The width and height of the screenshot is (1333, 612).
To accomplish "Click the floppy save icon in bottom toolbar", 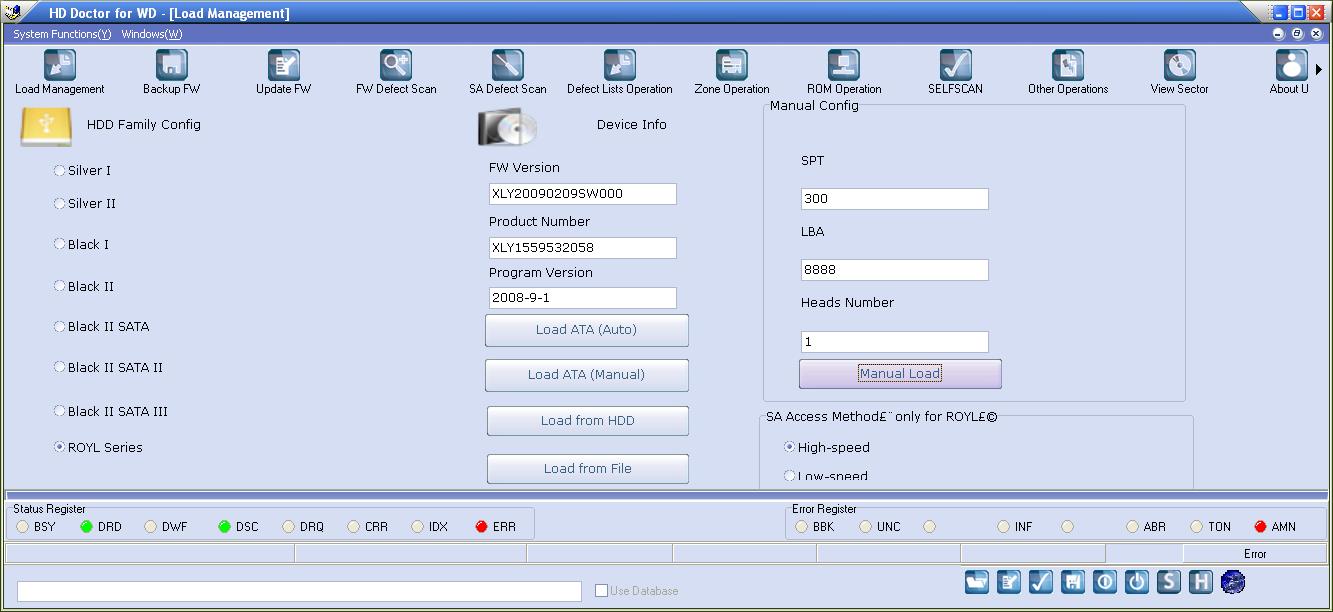I will click(x=1073, y=582).
